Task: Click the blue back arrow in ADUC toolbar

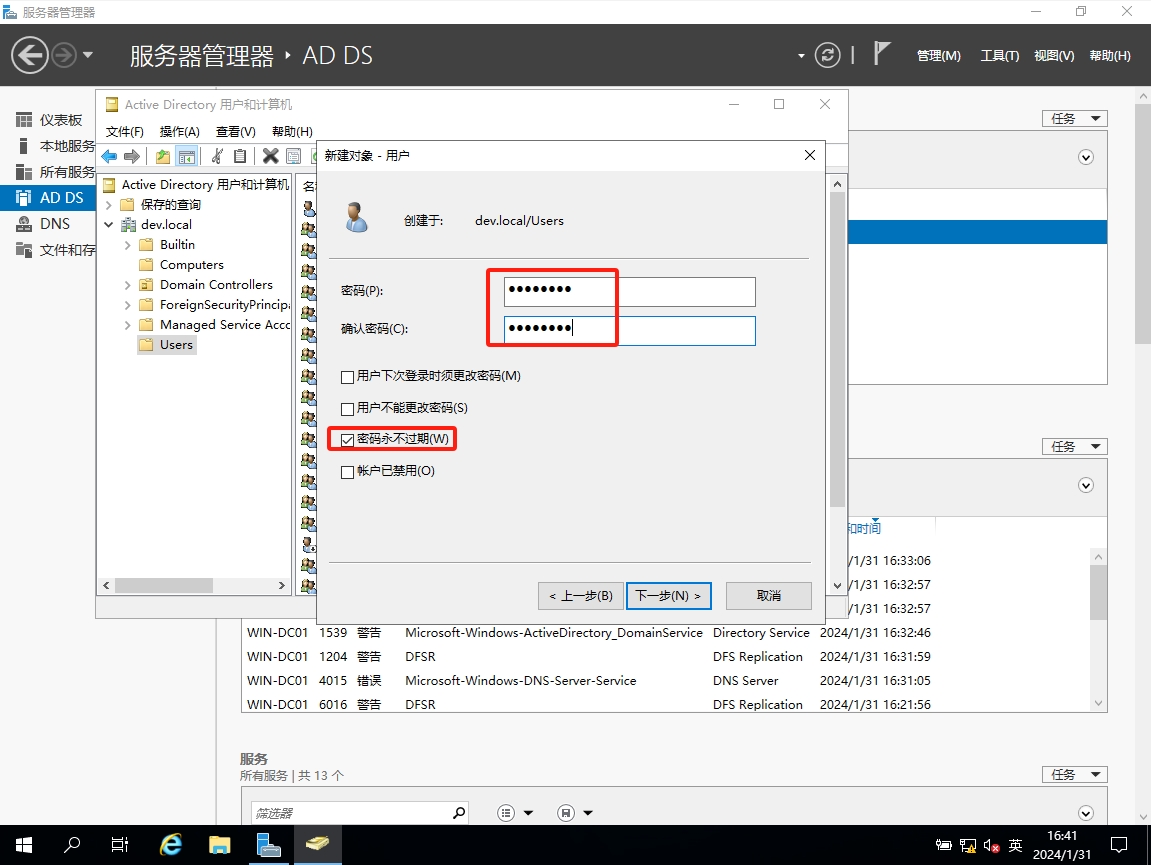Action: (109, 156)
